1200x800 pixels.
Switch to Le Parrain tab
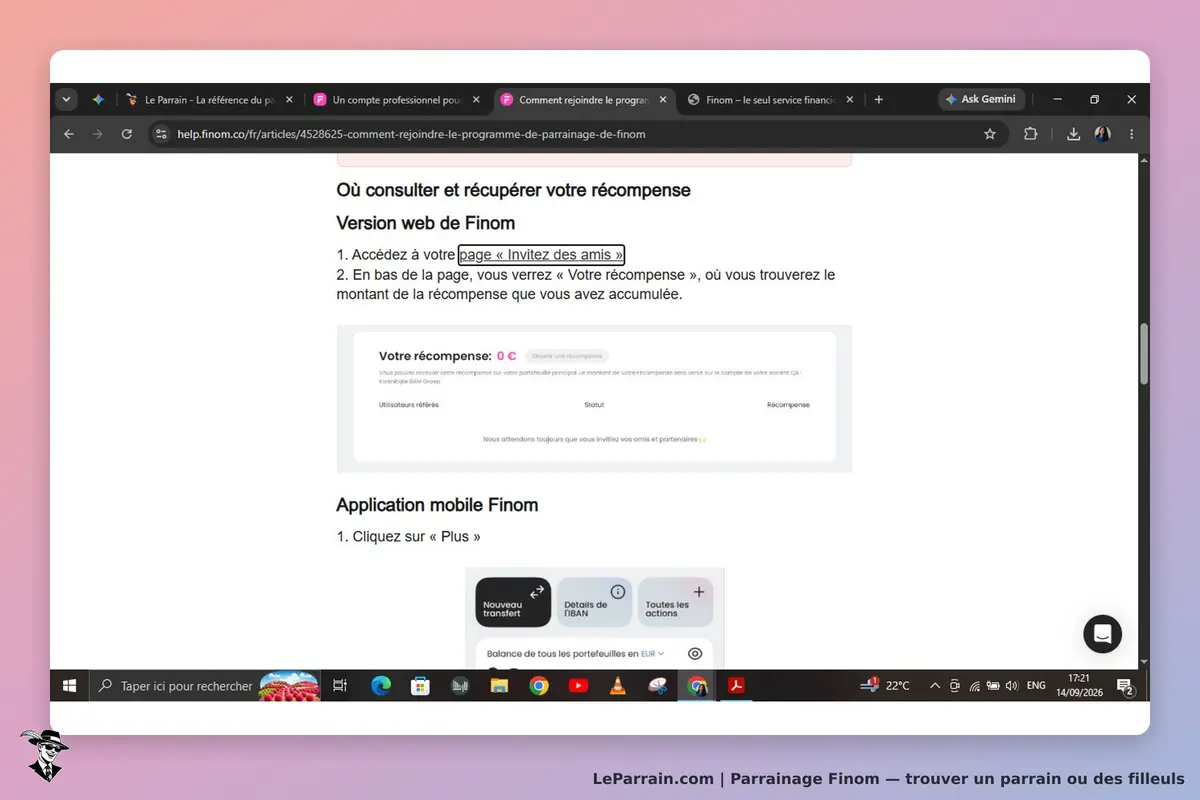210,100
